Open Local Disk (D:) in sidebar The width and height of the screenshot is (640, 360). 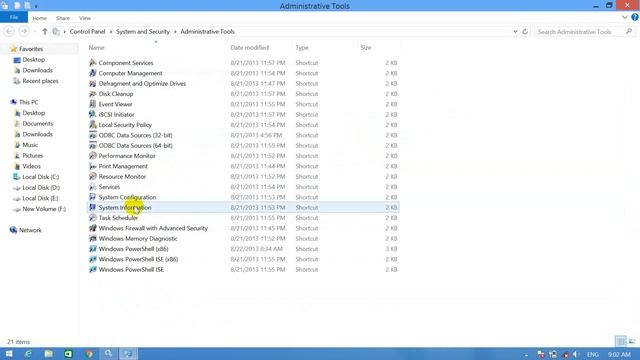41,187
